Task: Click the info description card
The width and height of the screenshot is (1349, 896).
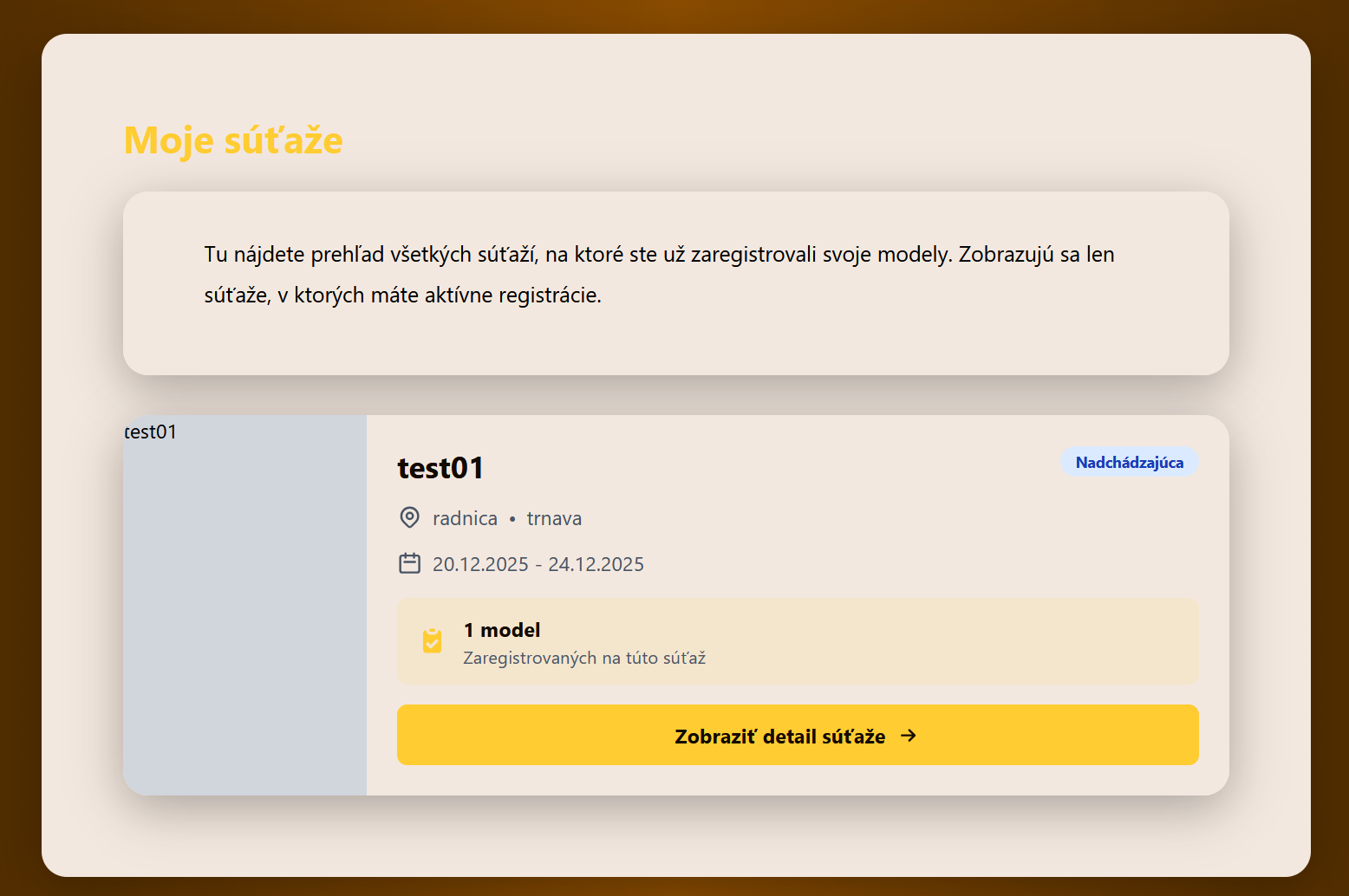Action: pyautogui.click(x=676, y=283)
